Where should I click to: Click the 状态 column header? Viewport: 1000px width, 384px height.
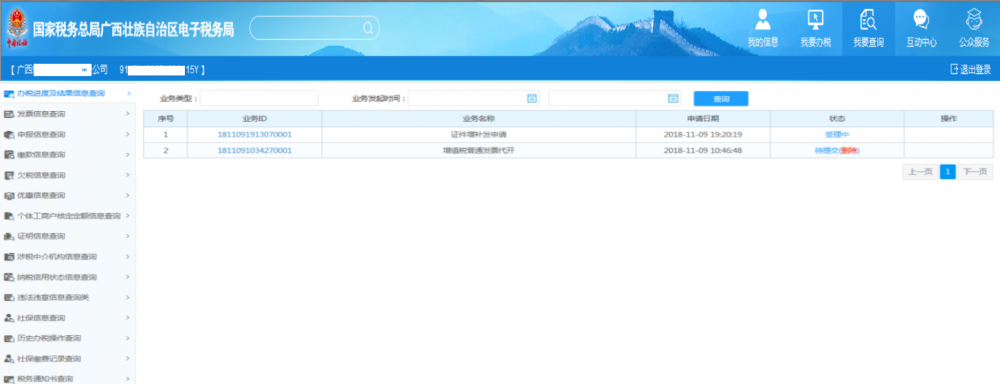(837, 119)
